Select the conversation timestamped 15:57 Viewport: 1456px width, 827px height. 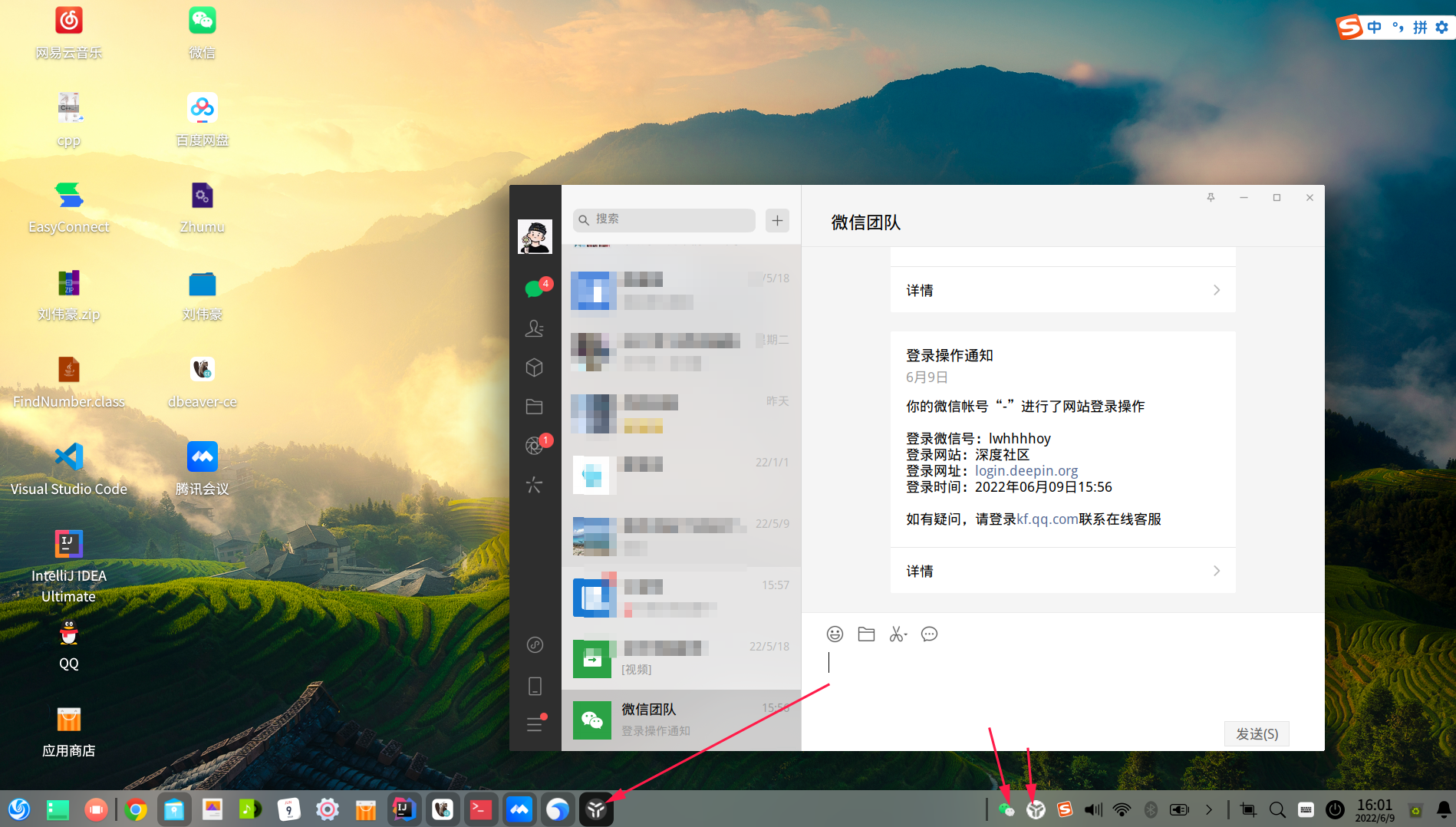681,598
